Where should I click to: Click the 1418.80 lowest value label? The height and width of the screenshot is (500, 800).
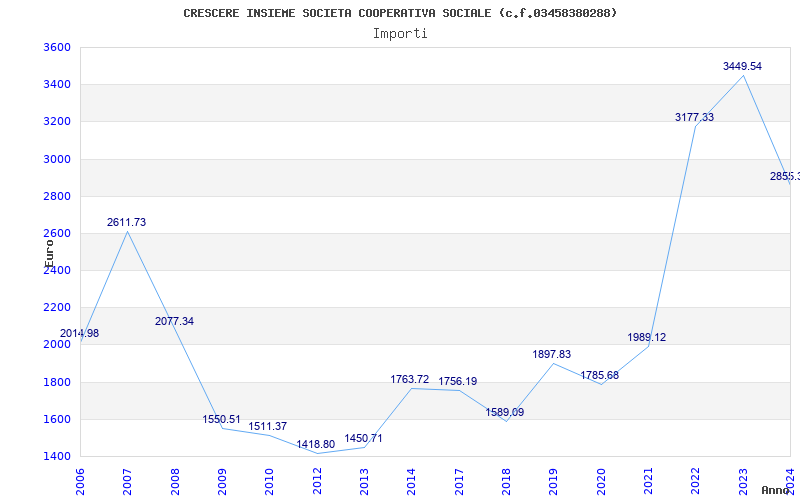(316, 444)
